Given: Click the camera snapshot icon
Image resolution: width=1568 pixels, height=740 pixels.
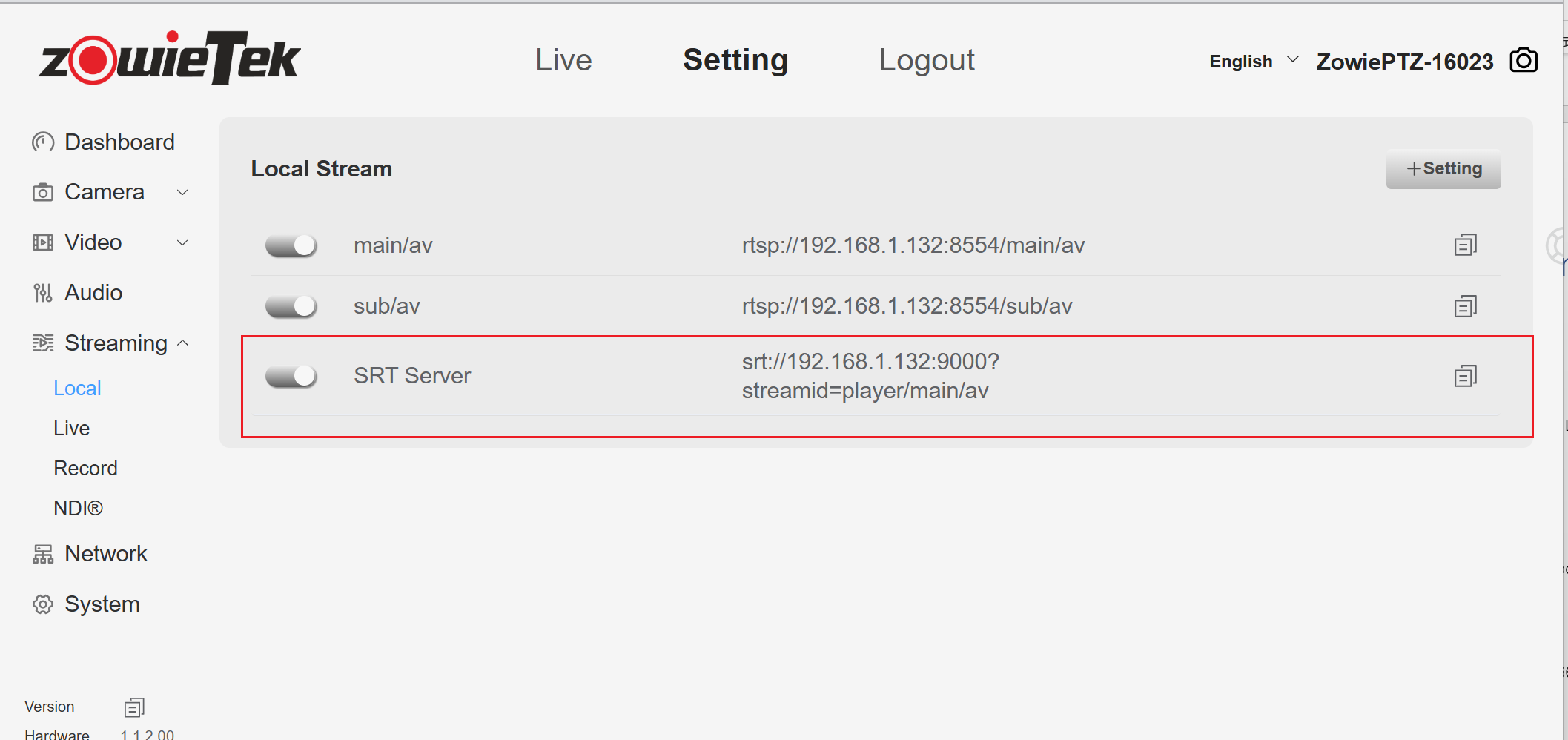Looking at the screenshot, I should click(1524, 60).
